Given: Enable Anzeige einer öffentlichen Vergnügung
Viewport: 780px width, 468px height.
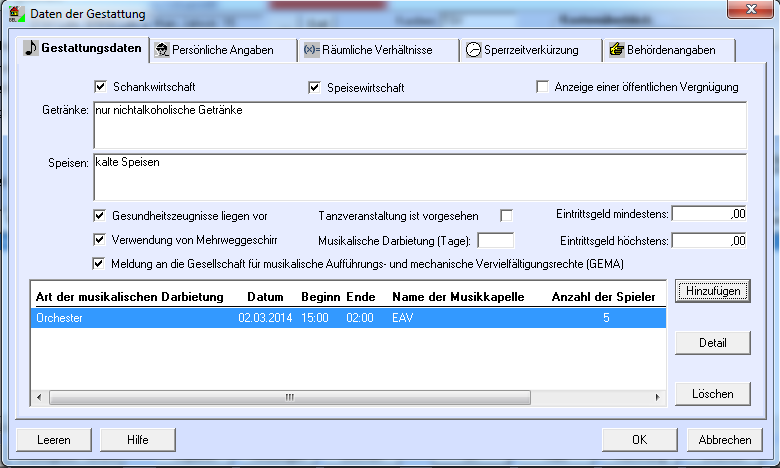Looking at the screenshot, I should 543,87.
